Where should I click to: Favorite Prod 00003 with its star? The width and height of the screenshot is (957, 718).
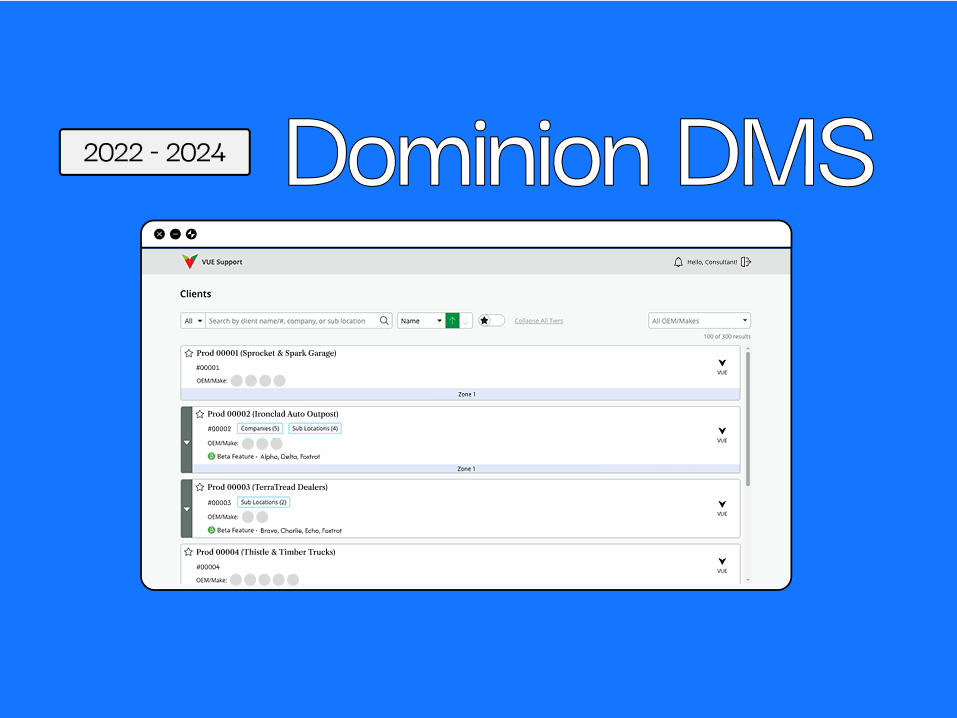coord(200,487)
